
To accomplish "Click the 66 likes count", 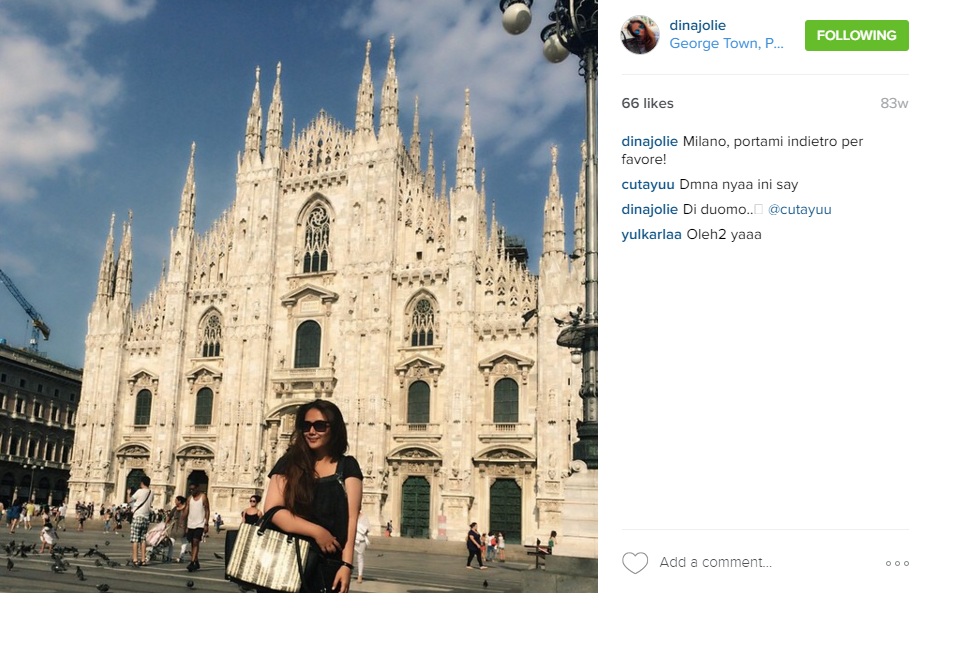I will [x=647, y=103].
